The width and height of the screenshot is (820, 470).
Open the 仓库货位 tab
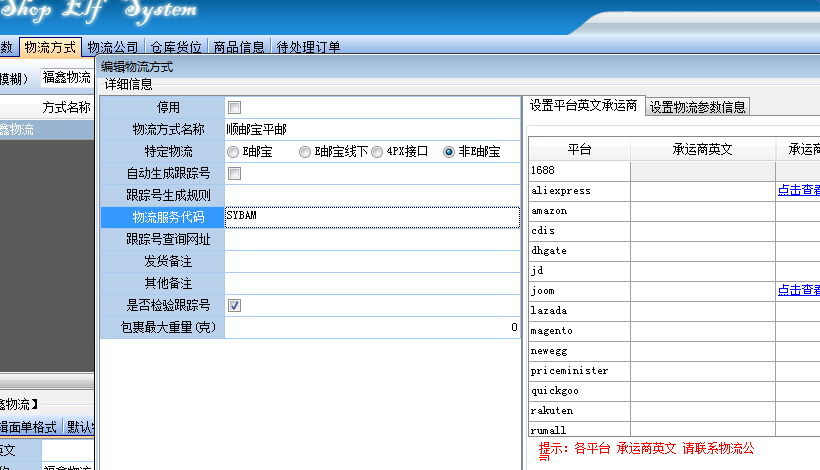(x=176, y=47)
